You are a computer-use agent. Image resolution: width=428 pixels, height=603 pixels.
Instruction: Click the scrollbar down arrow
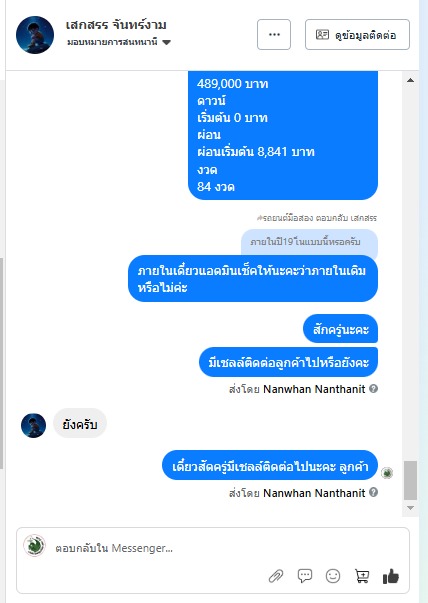point(410,508)
